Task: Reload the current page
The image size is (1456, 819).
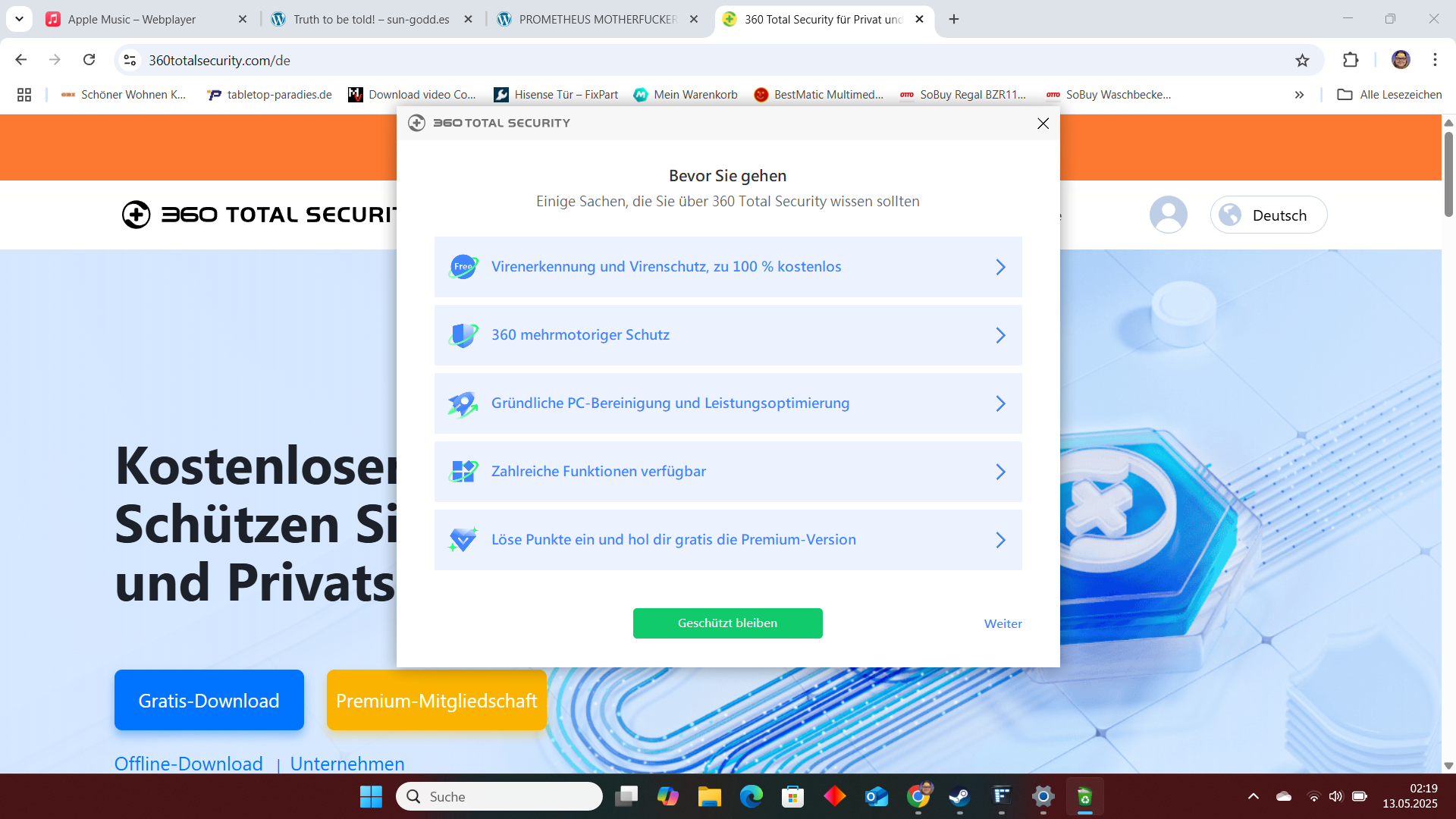Action: coord(89,60)
